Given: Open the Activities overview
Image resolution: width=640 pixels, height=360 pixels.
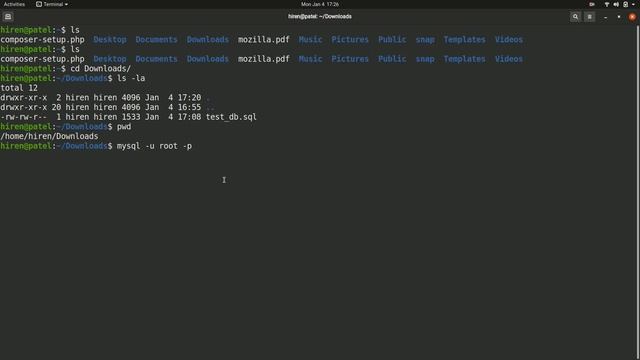Looking at the screenshot, I should point(14,4).
